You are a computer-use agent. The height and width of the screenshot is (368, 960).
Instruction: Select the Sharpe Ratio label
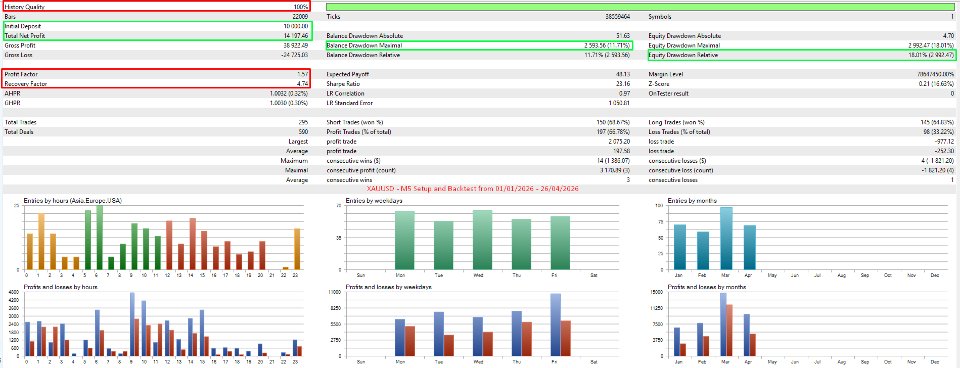pos(344,84)
